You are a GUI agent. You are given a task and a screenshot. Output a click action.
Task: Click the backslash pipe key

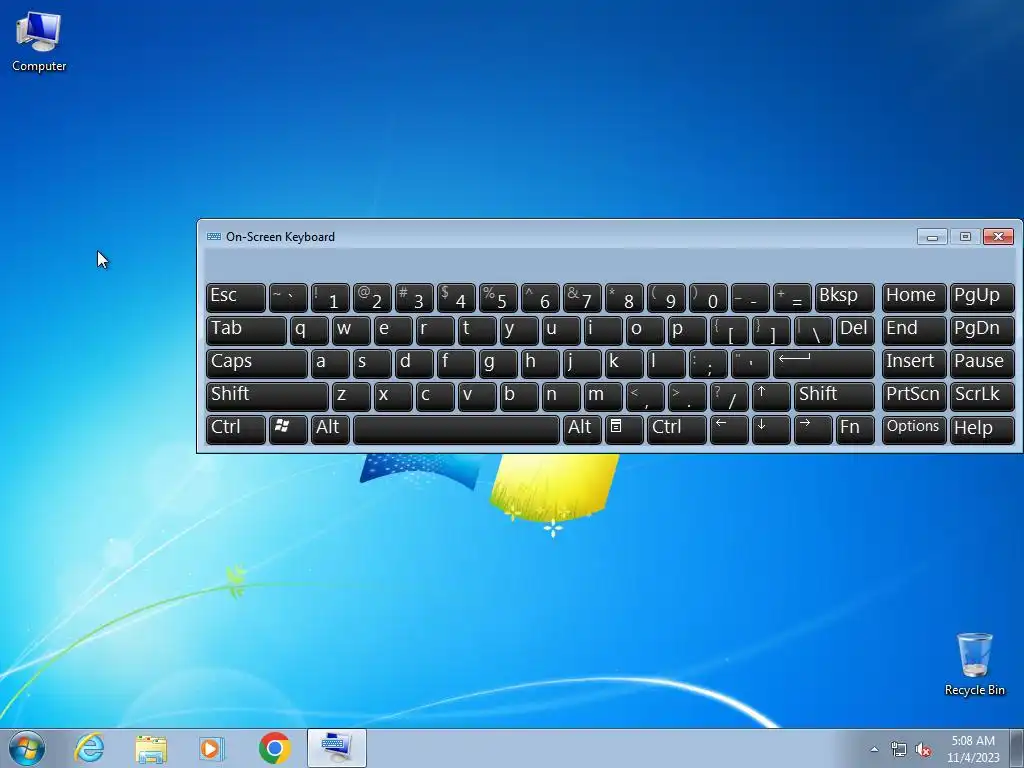click(813, 330)
